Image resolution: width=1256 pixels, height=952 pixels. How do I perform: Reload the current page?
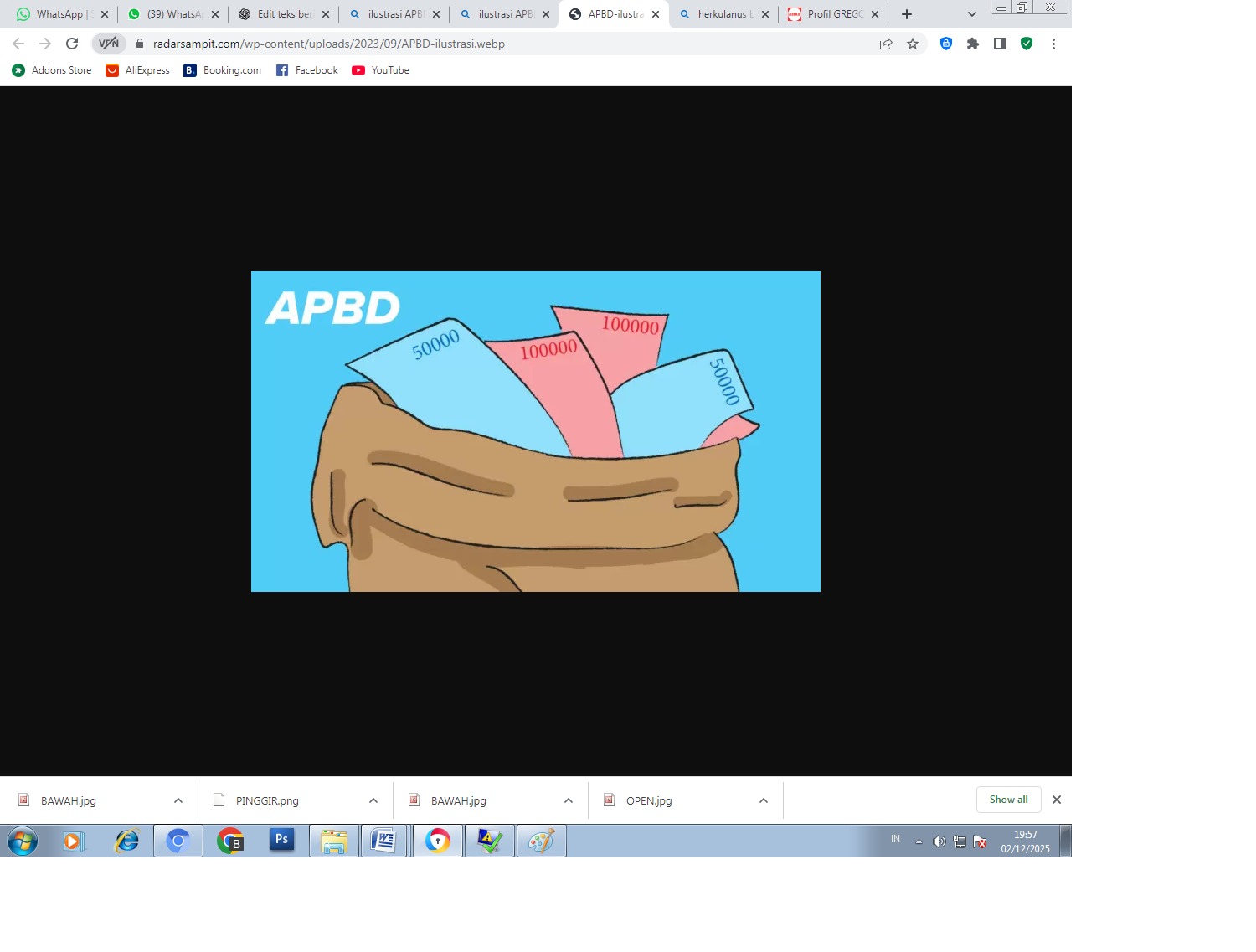coord(72,44)
